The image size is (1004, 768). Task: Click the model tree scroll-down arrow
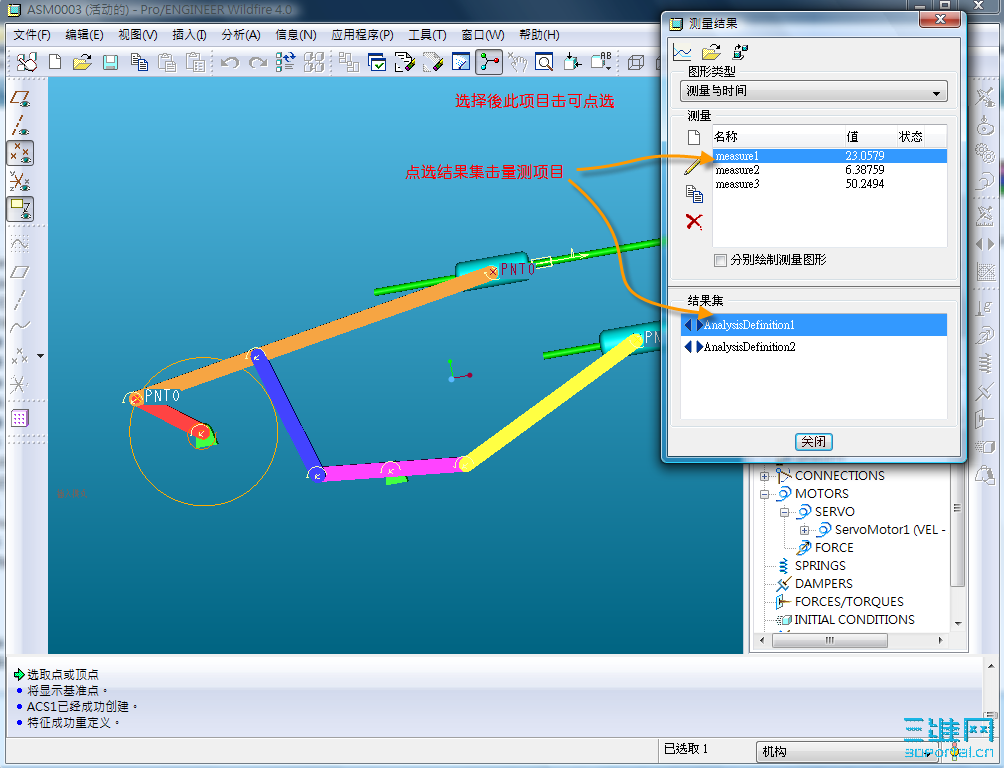click(x=958, y=623)
